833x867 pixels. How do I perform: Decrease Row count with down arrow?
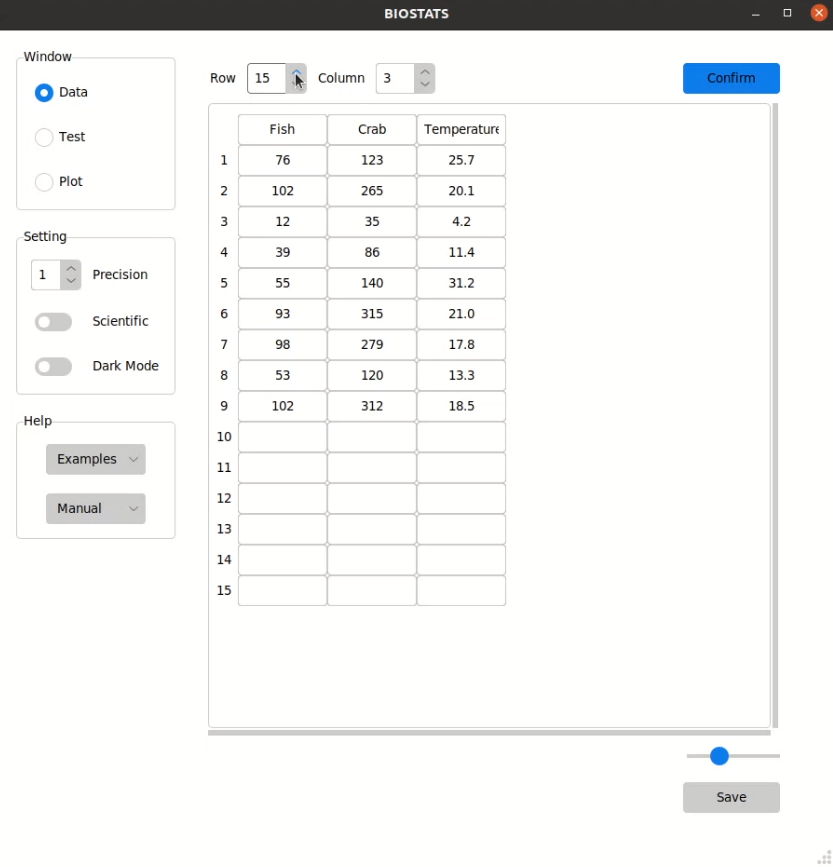[x=296, y=85]
